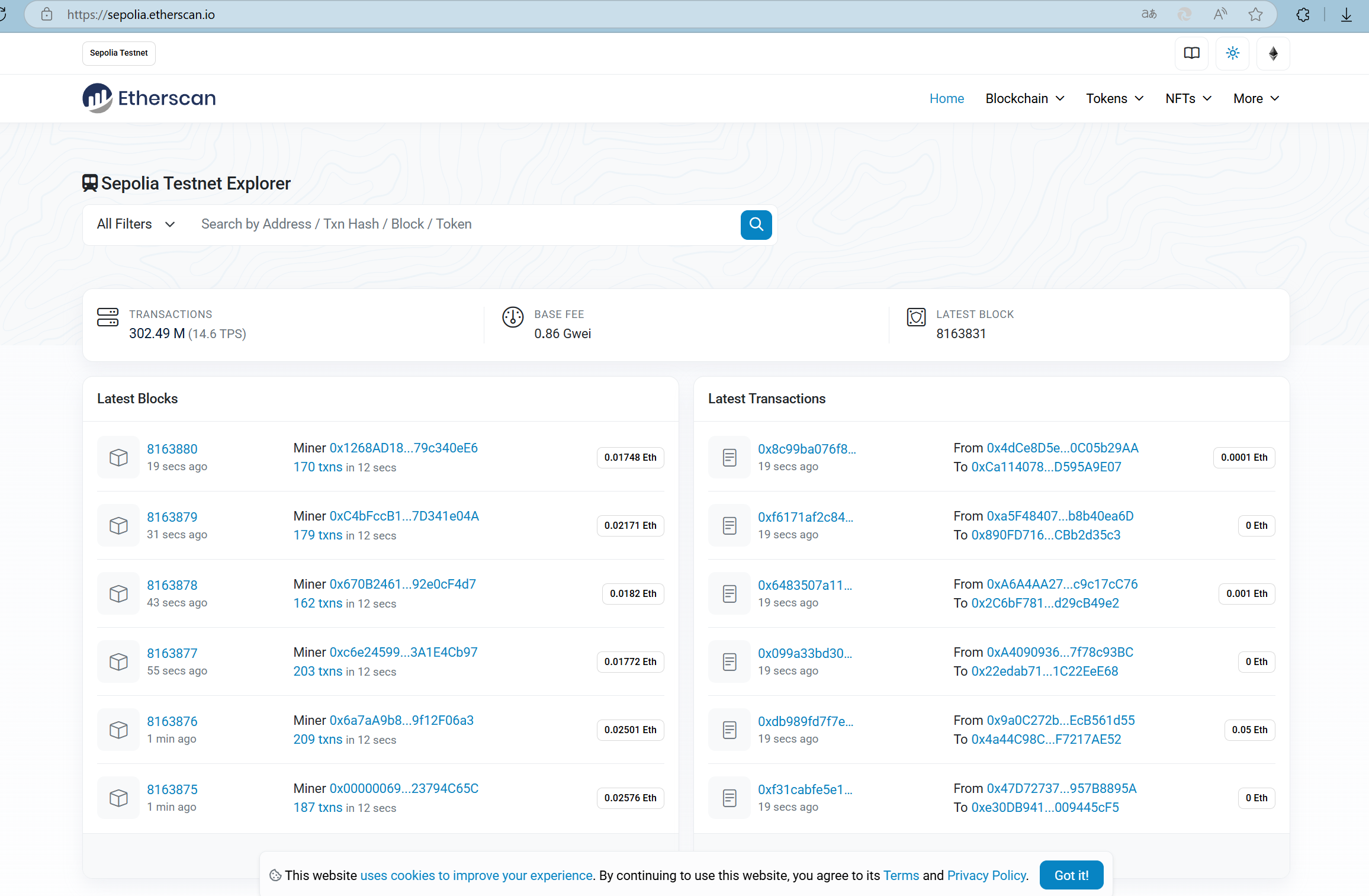Click document icon beside 0x8c99ba076f8 transaction

tap(730, 457)
